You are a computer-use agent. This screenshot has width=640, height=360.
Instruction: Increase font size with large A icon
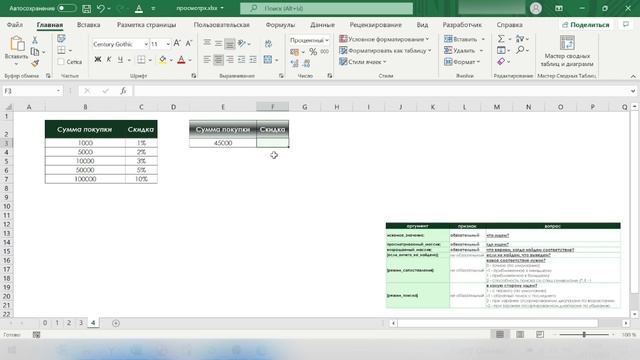[177, 43]
